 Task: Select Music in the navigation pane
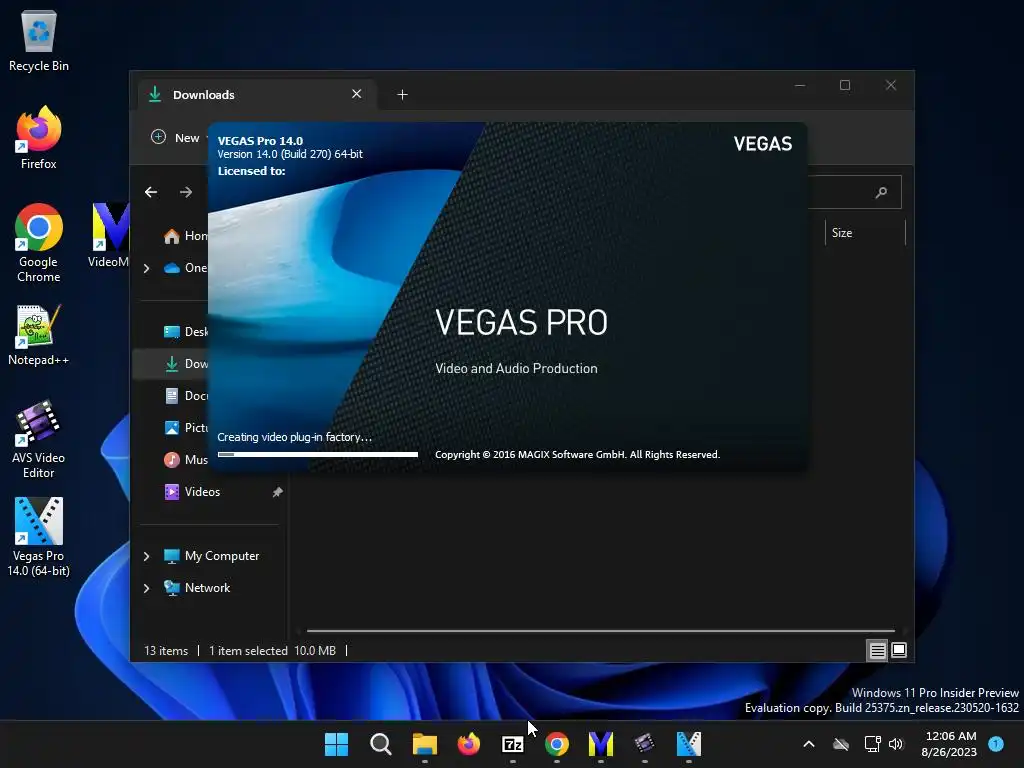pos(185,460)
